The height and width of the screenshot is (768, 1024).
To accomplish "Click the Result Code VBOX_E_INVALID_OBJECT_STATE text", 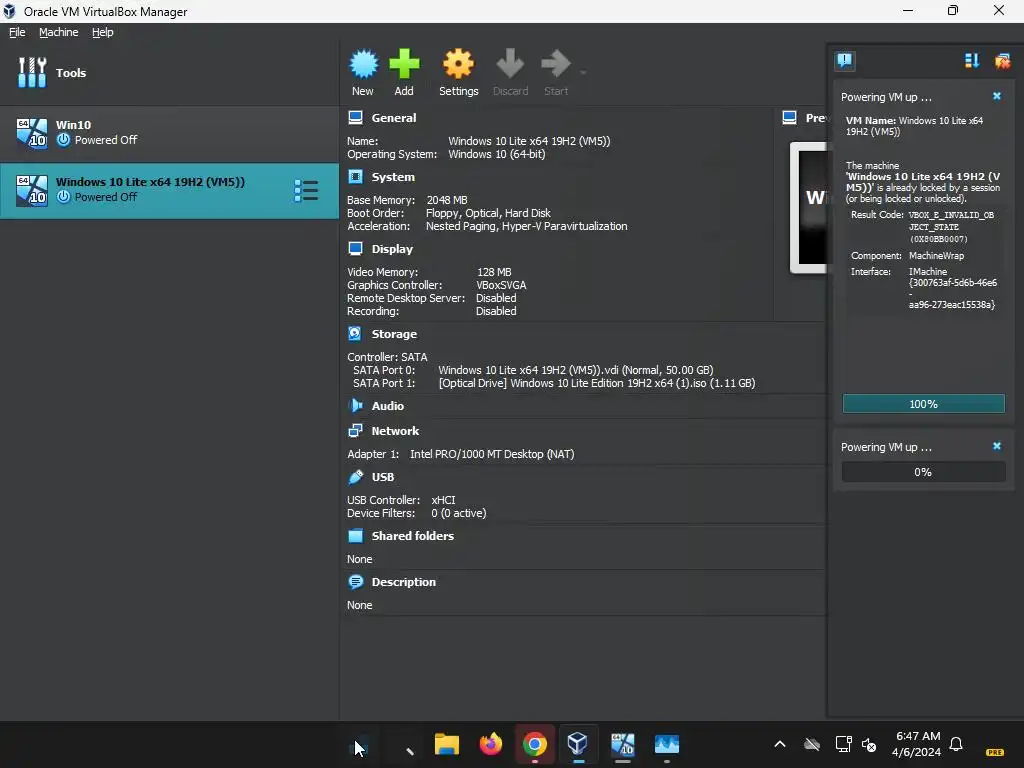I will point(952,227).
